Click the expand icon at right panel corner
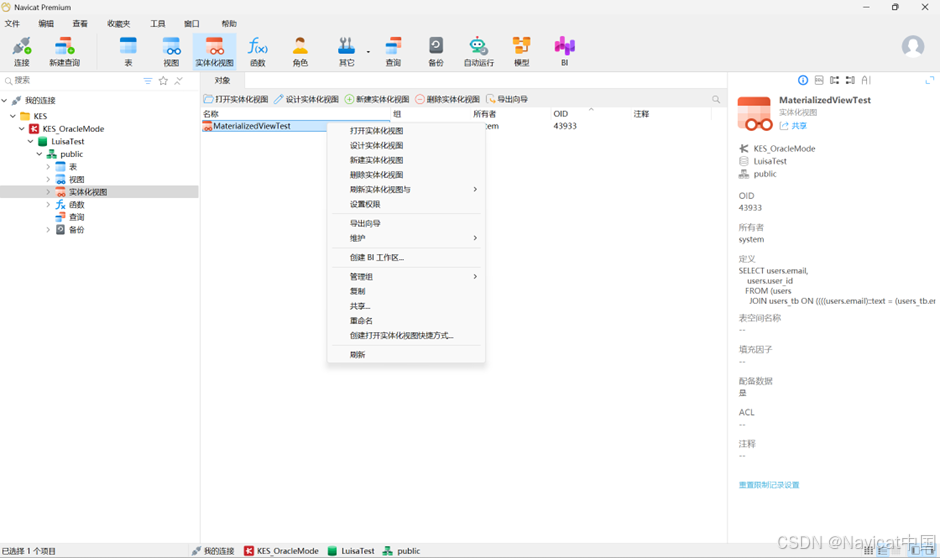Image resolution: width=940 pixels, height=558 pixels. coord(930,80)
